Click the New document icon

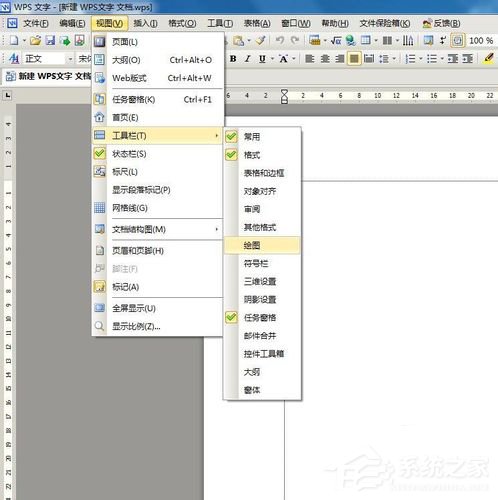coord(14,41)
